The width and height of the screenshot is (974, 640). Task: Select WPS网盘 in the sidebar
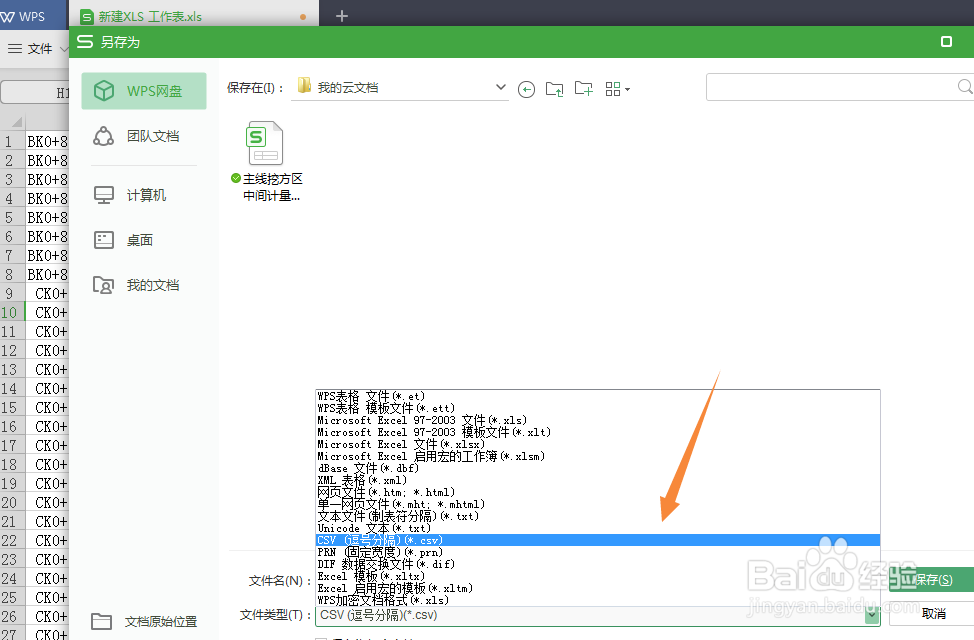[x=144, y=91]
